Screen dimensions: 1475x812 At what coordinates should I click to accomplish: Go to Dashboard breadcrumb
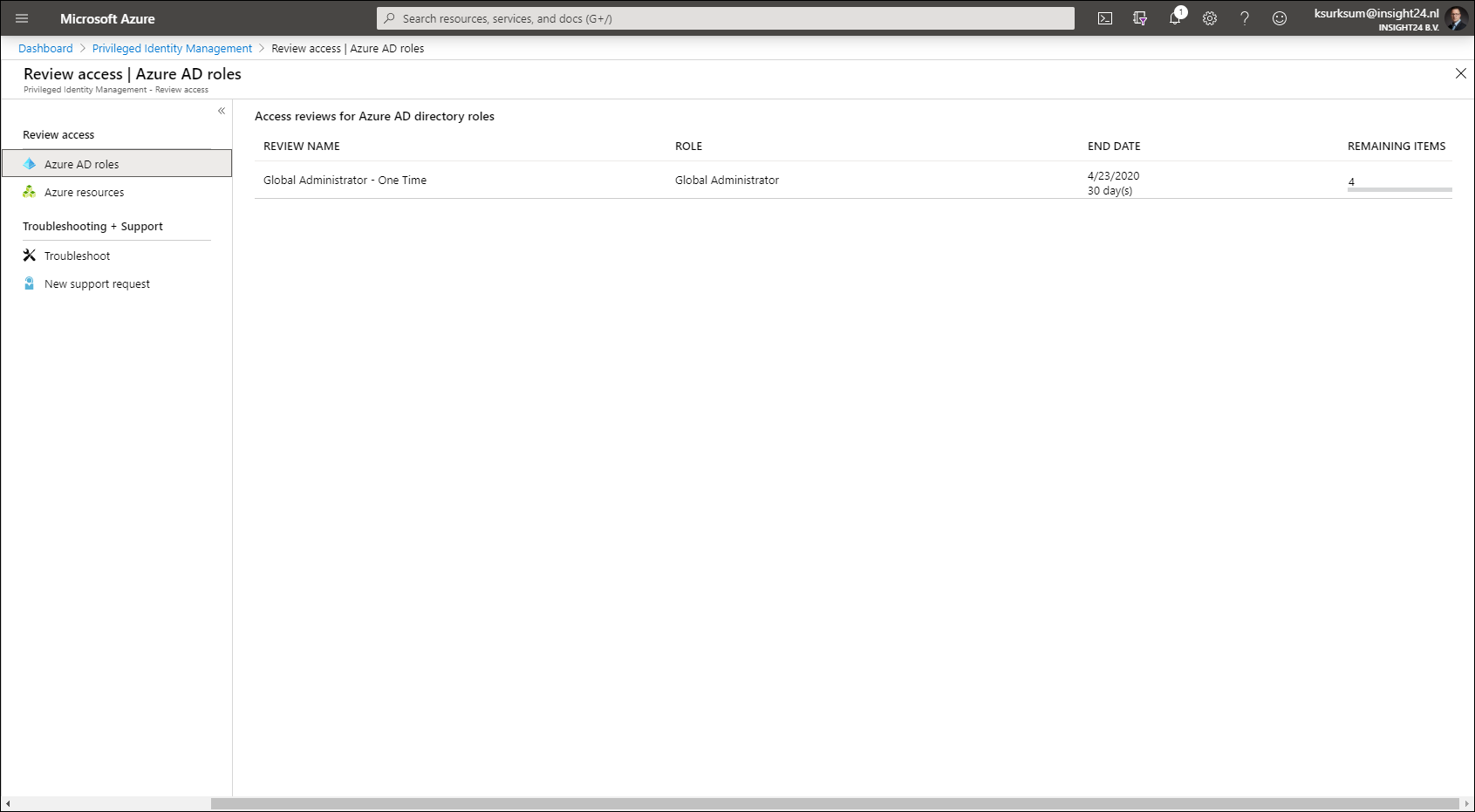tap(45, 49)
